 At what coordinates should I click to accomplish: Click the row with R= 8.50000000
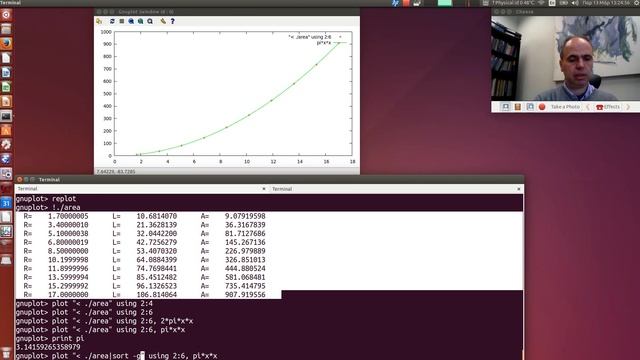tap(144, 251)
